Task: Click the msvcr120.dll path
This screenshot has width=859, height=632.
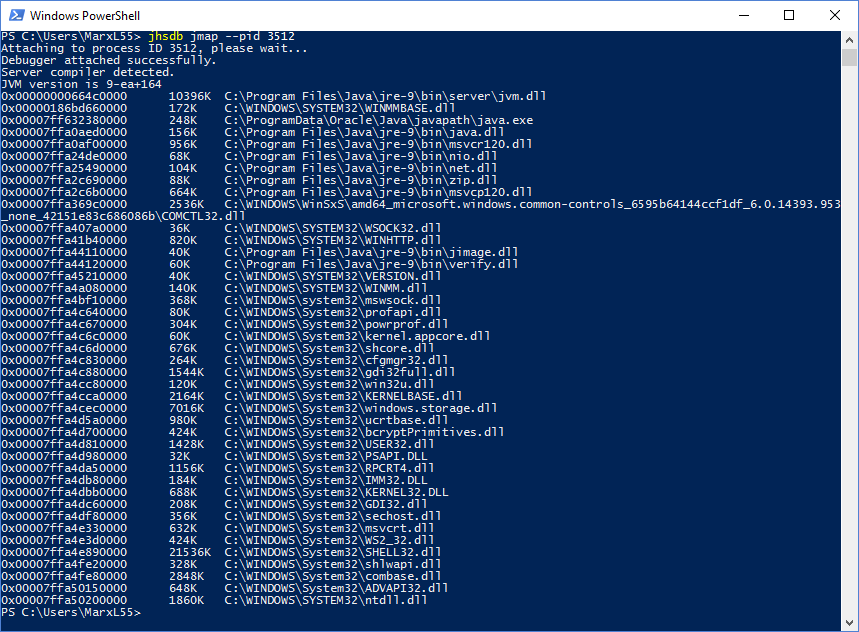Action: pos(378,145)
